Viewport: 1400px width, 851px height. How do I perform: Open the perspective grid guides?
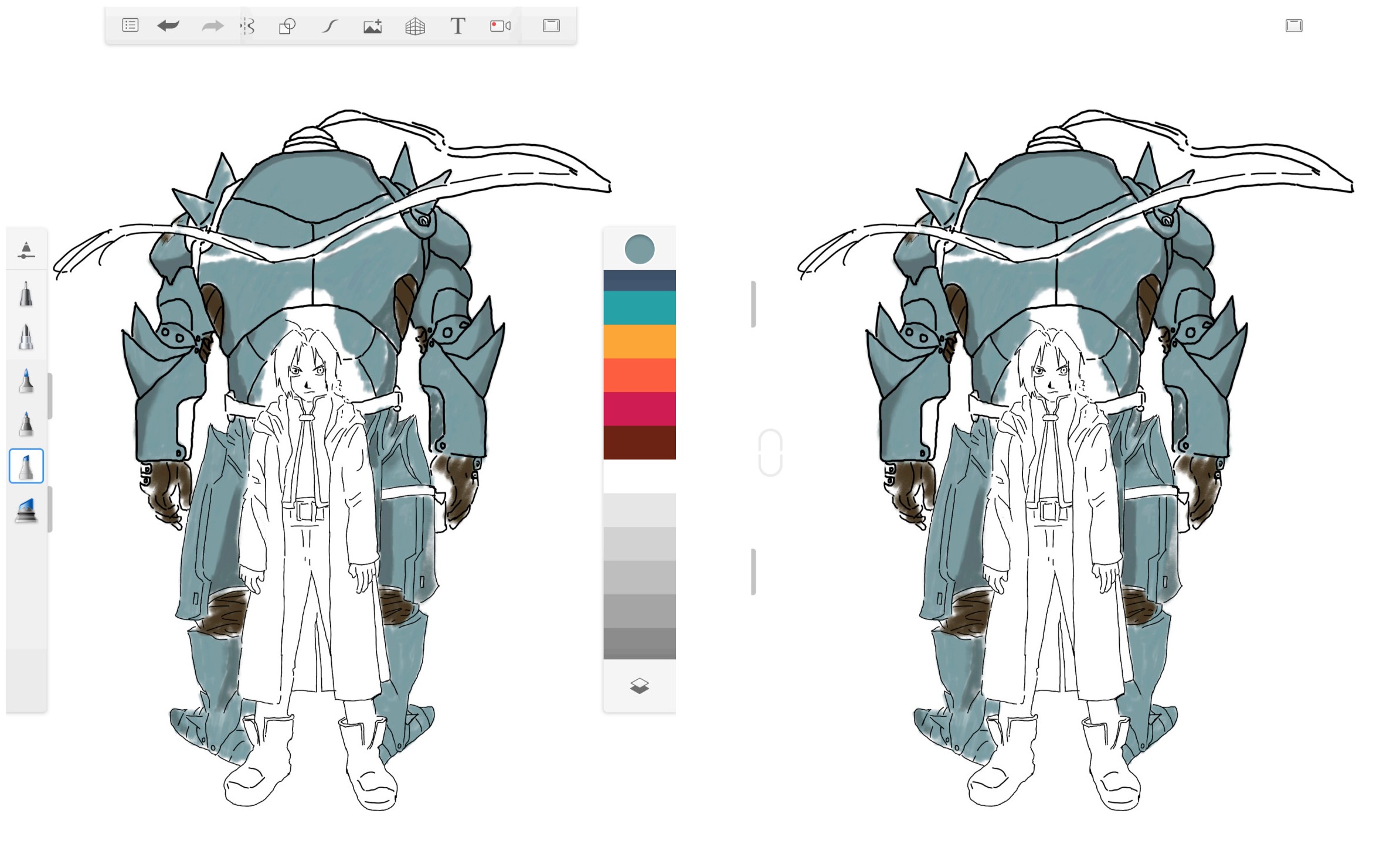415,26
